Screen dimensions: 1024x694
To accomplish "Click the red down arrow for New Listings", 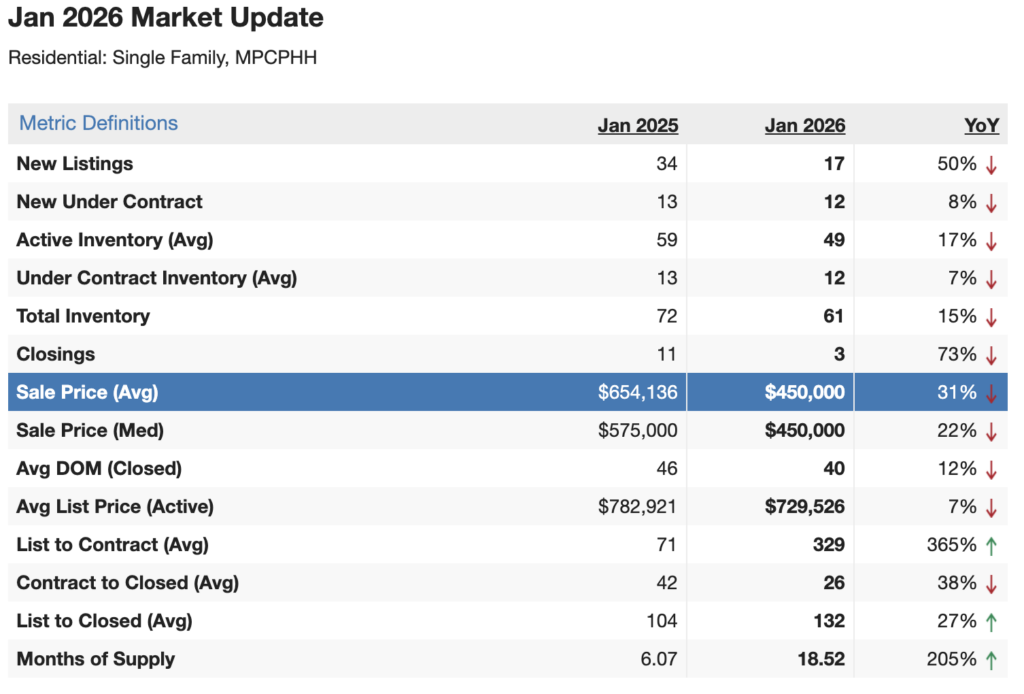I will click(x=991, y=164).
